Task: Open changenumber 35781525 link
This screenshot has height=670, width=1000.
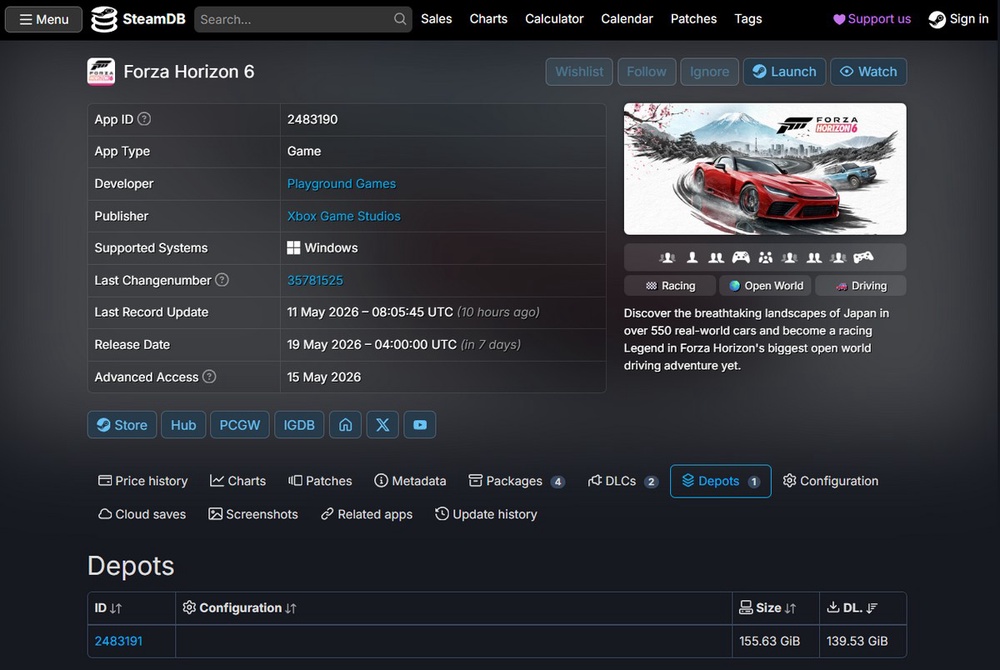Action: (315, 280)
